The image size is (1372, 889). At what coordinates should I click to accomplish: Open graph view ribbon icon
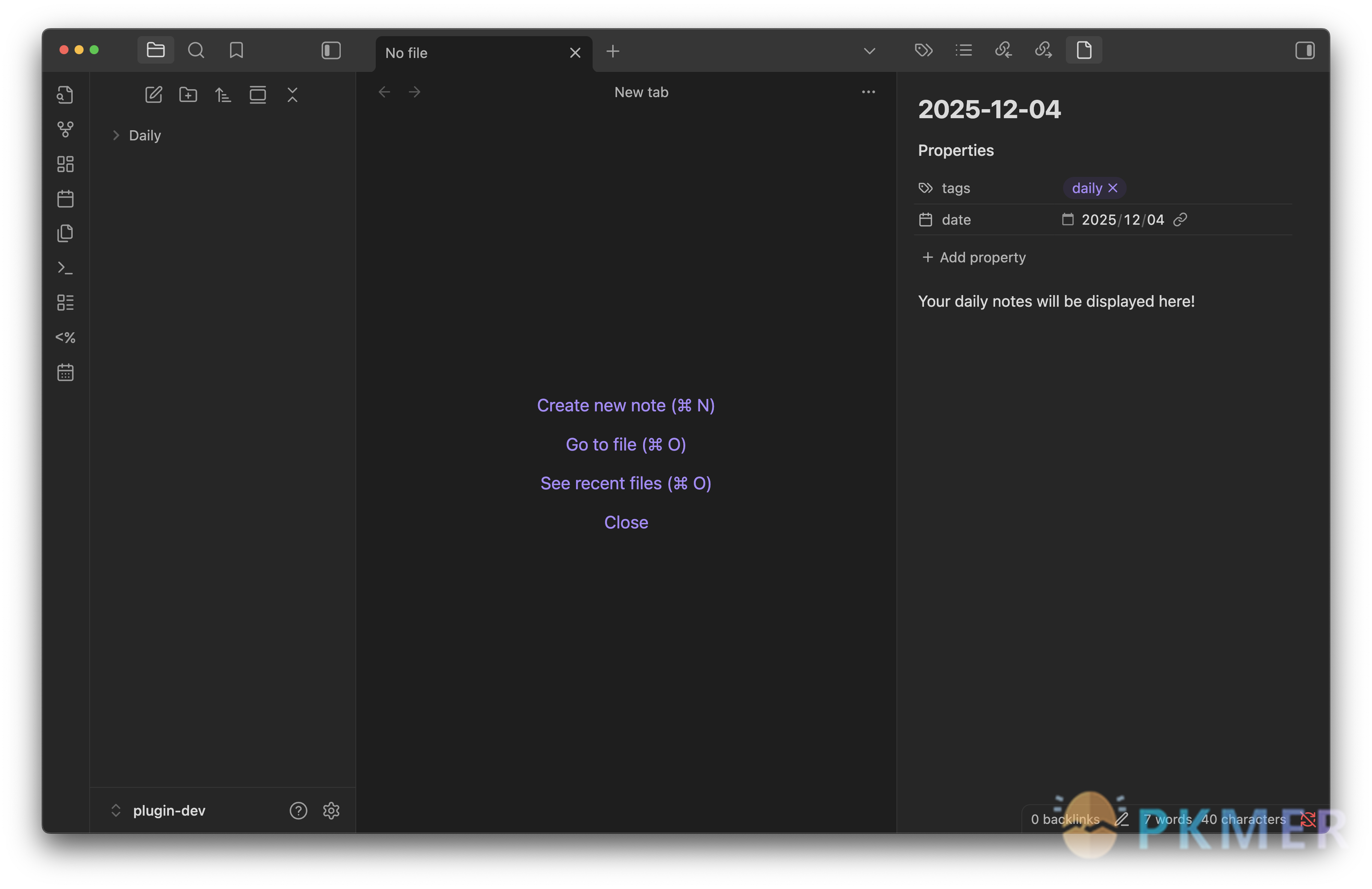(x=66, y=129)
